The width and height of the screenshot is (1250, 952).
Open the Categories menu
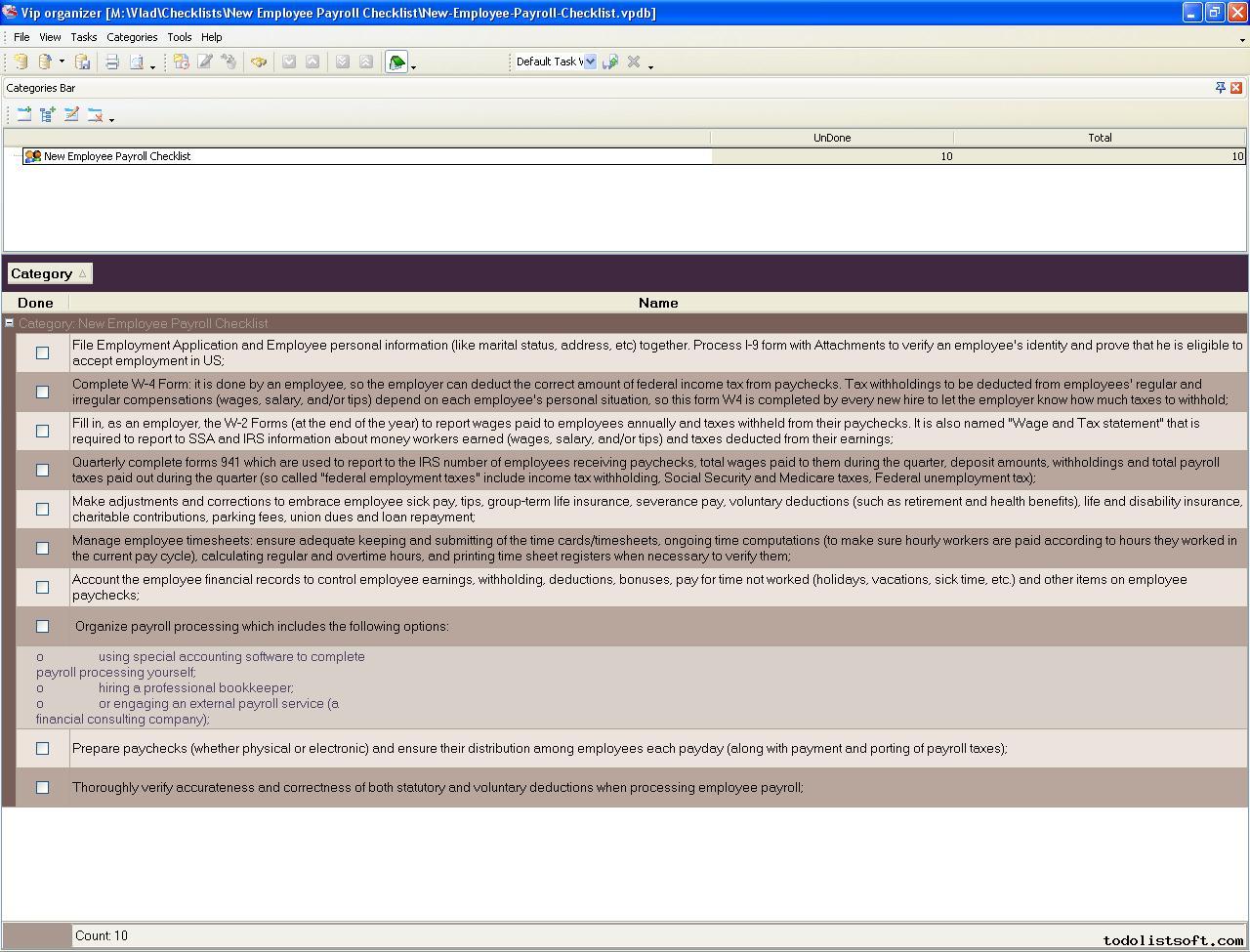132,37
